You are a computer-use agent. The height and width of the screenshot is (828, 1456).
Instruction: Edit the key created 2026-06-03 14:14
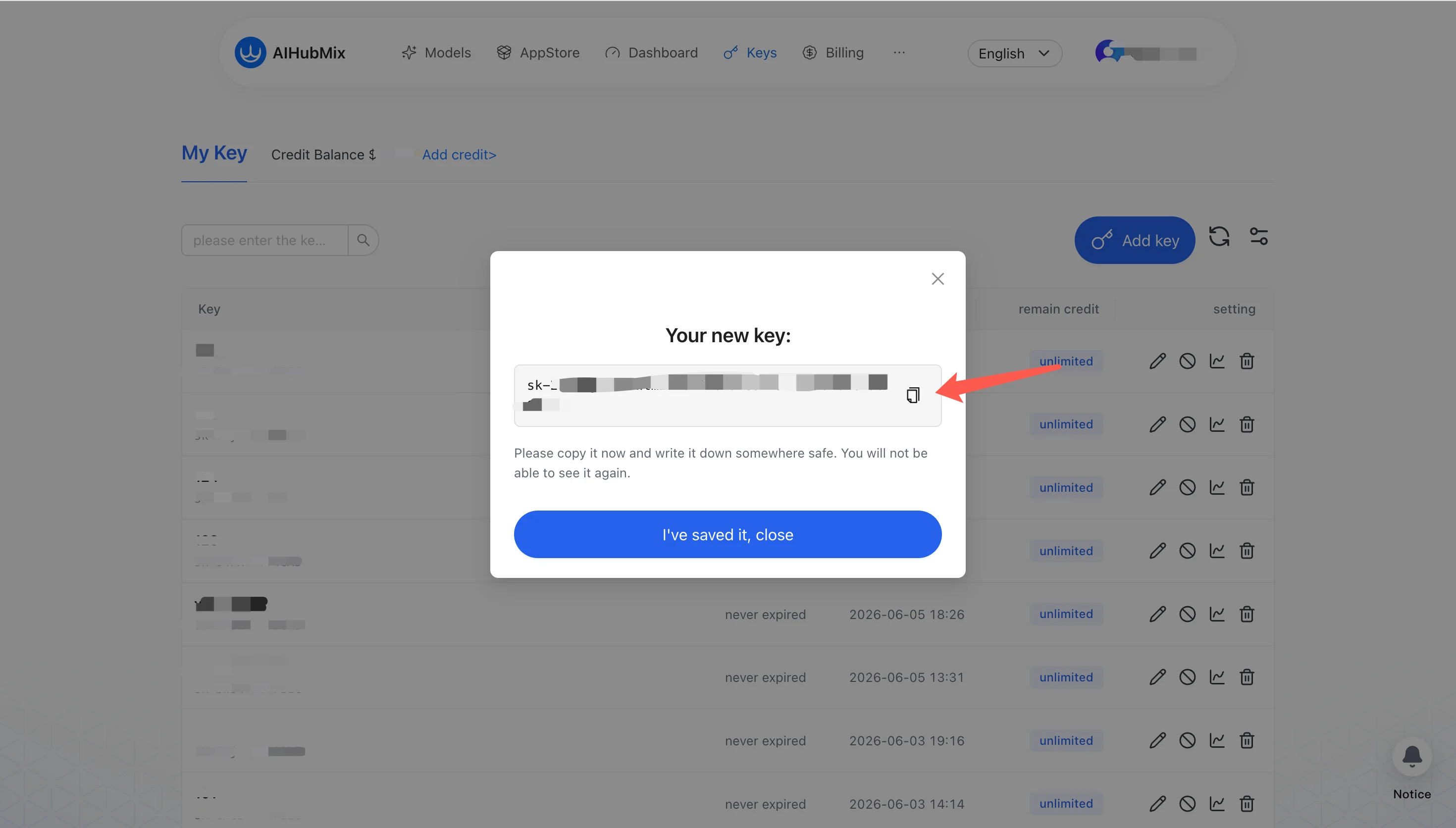click(1157, 804)
